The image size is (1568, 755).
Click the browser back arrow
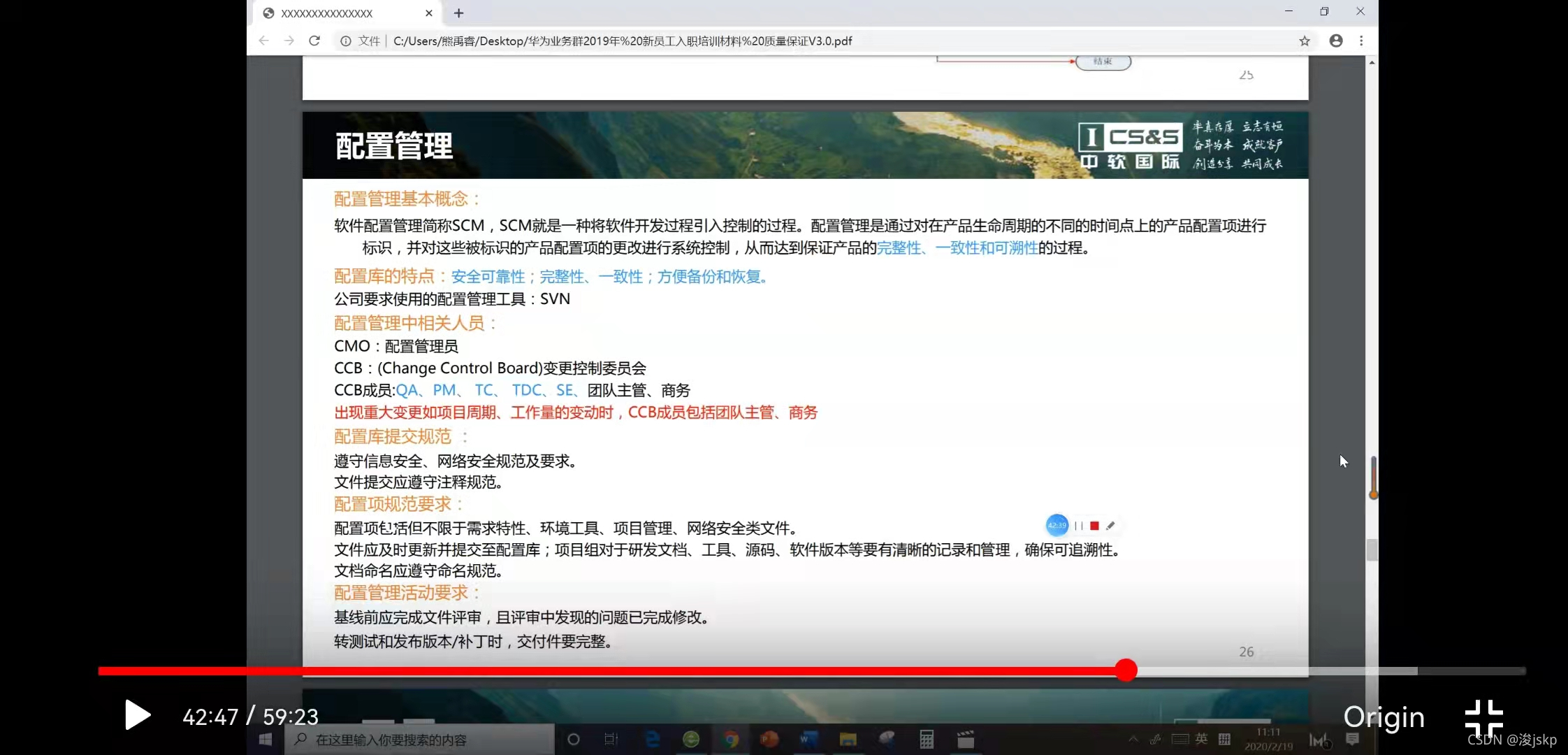pyautogui.click(x=263, y=41)
